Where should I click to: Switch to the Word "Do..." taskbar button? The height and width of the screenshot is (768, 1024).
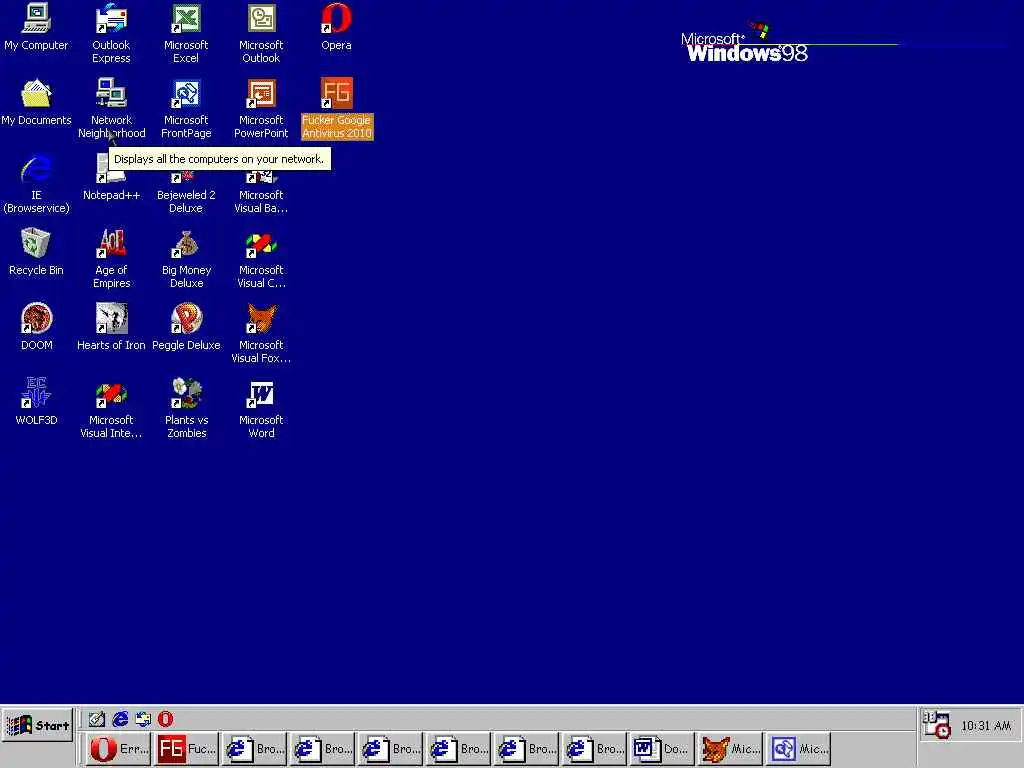(662, 749)
